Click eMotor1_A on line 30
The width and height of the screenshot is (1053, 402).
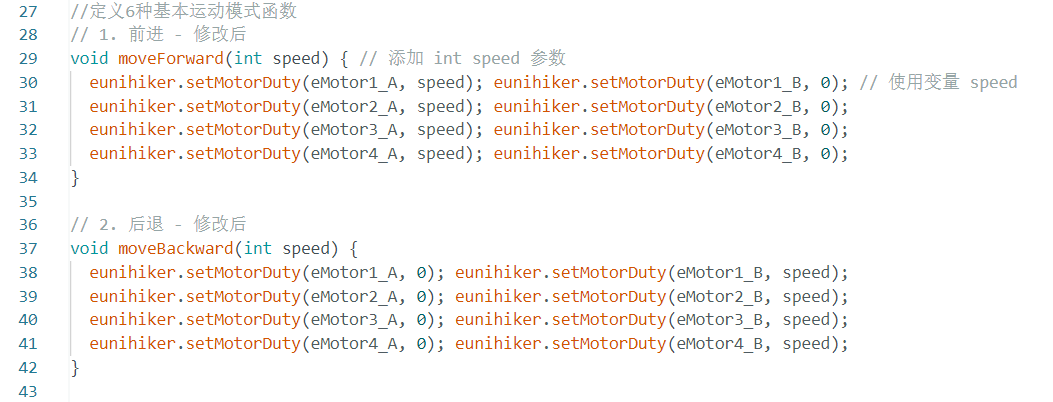pyautogui.click(x=355, y=83)
